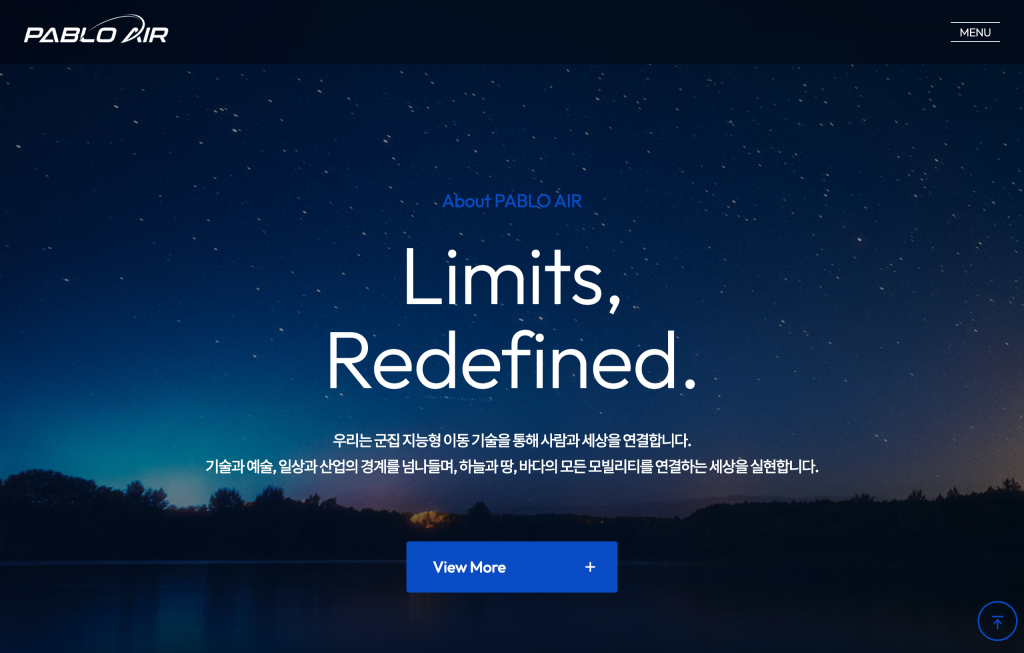This screenshot has height=653, width=1024.
Task: Click the starry sky background image
Action: tap(196, 196)
